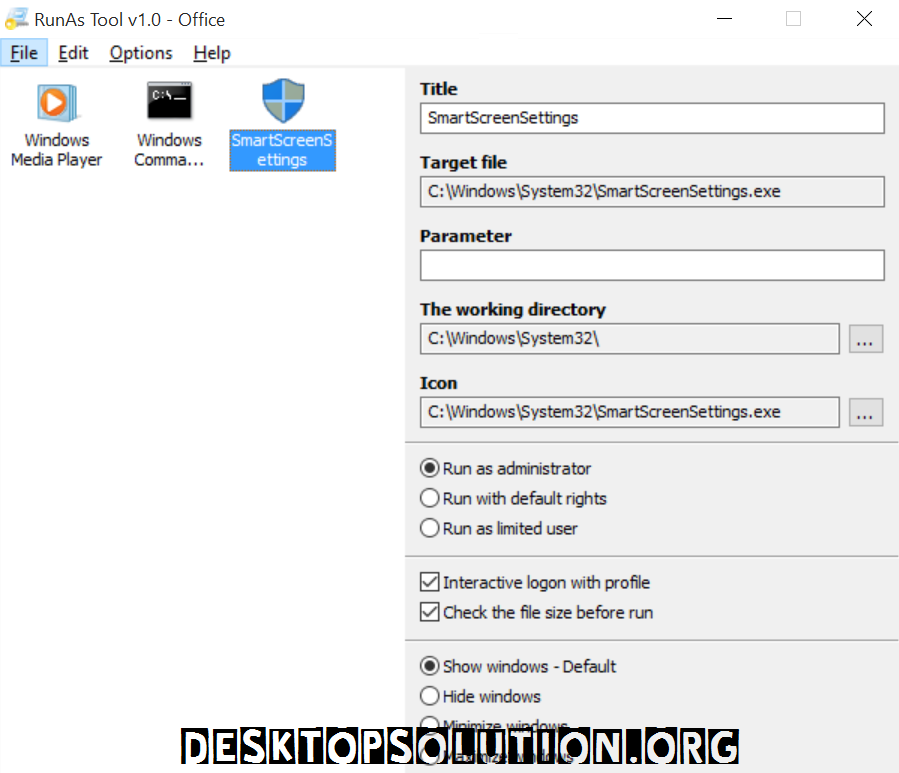Screen dimensions: 899x773
Task: Click into the empty Parameter field
Action: pyautogui.click(x=652, y=265)
